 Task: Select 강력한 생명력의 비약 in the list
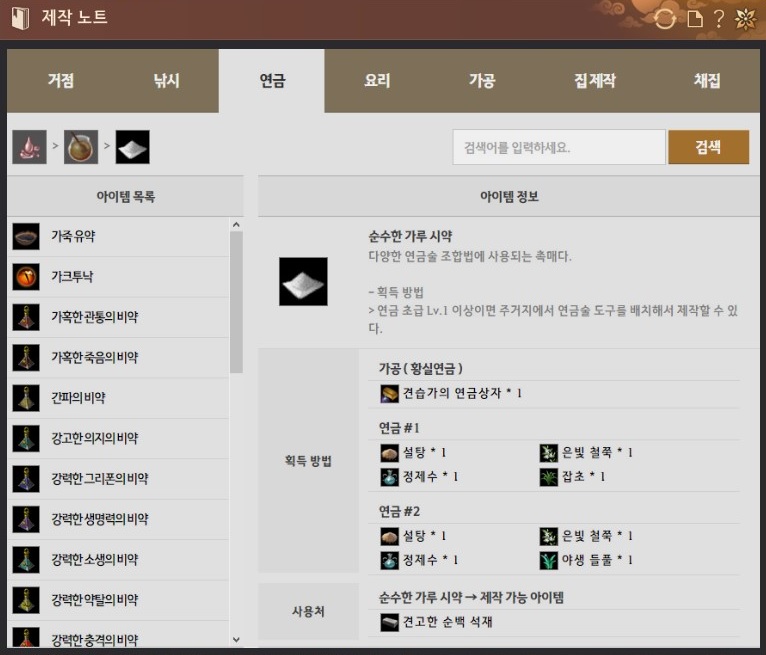(118, 519)
